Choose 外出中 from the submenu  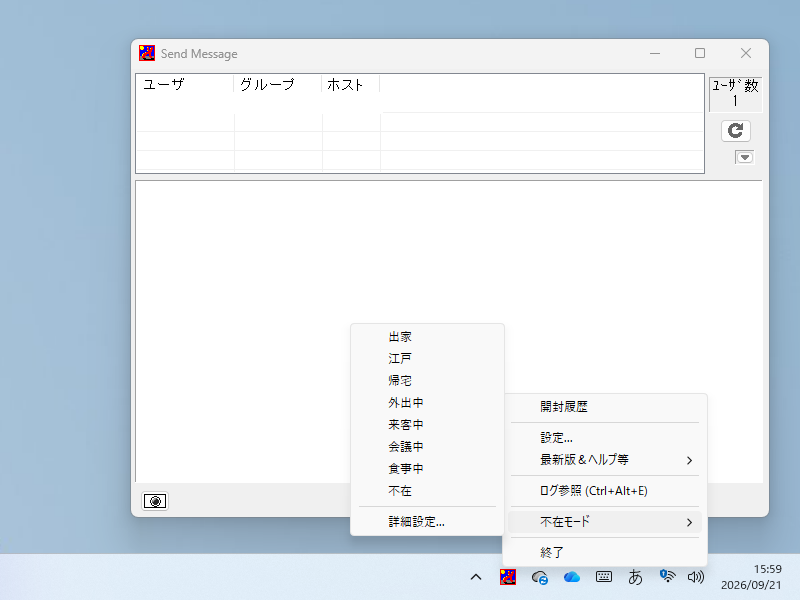click(x=428, y=403)
